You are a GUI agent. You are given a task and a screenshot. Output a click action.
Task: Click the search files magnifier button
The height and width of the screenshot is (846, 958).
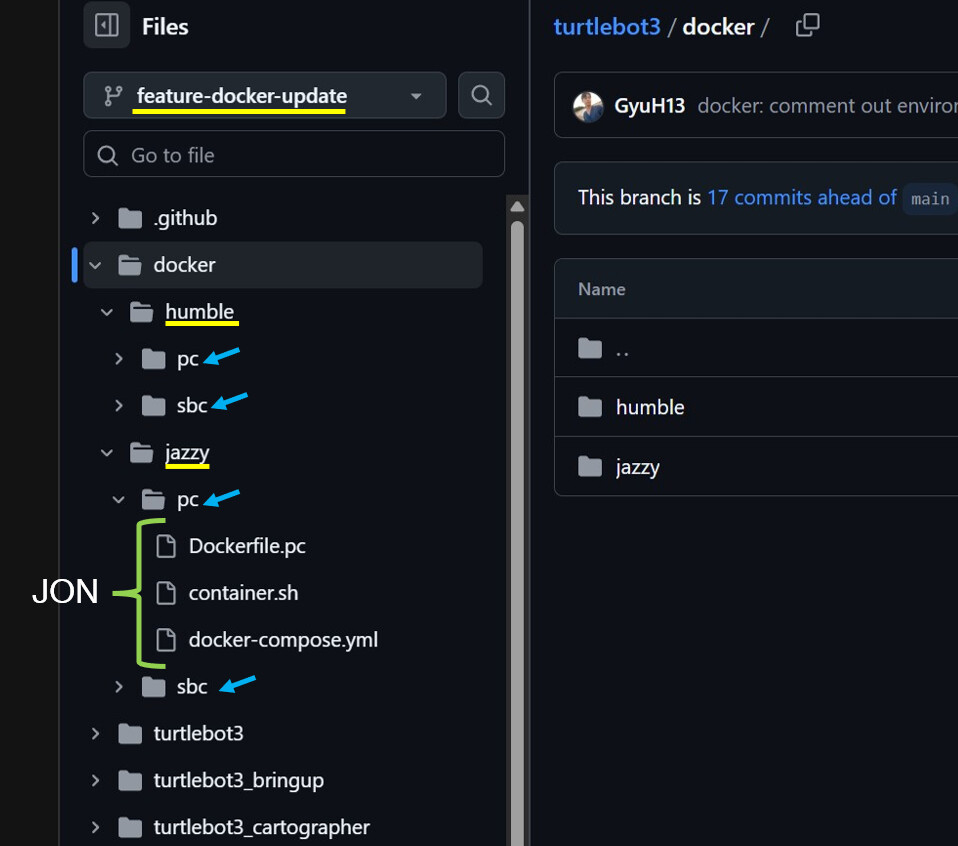pyautogui.click(x=481, y=96)
